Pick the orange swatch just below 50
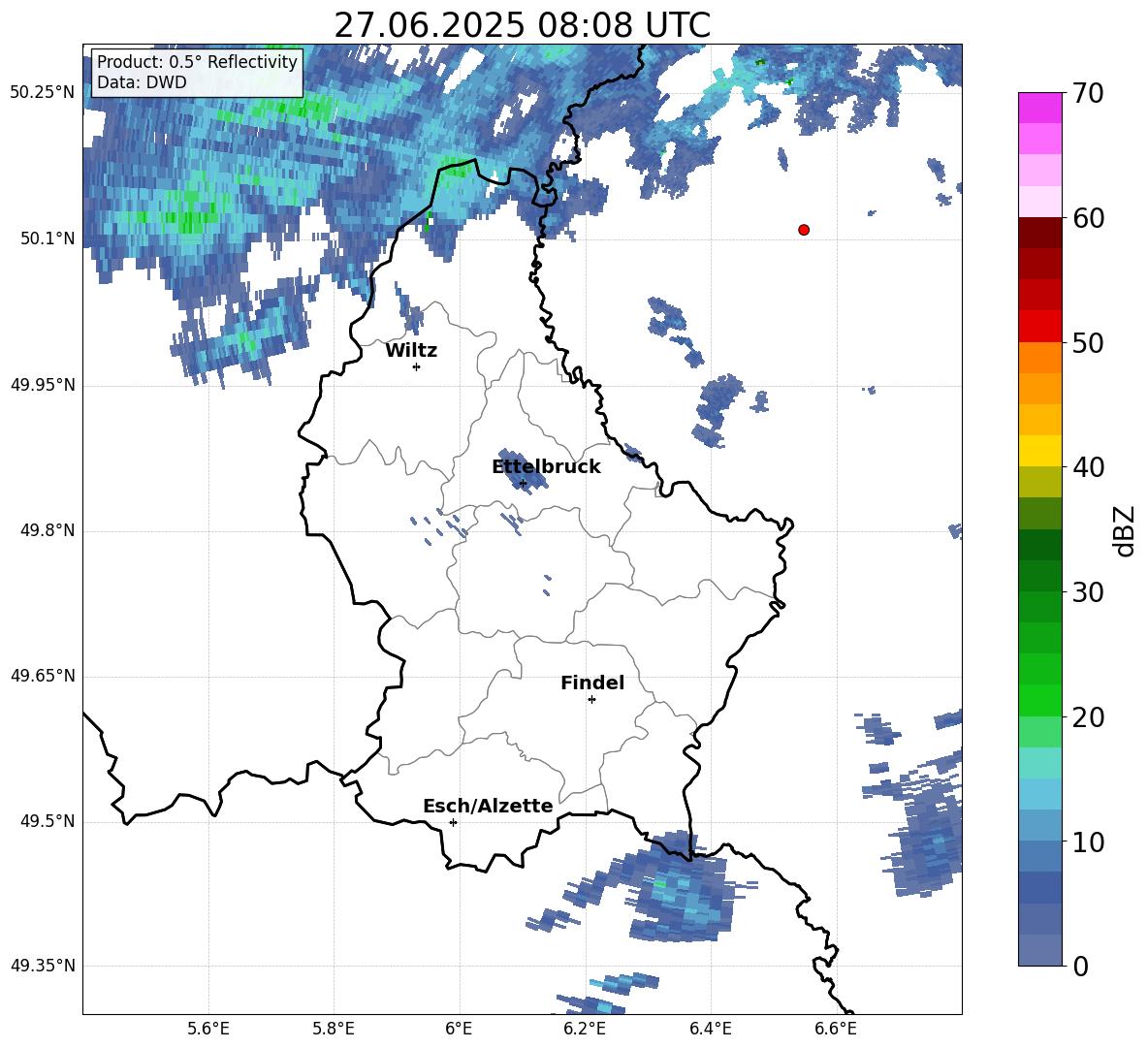This screenshot has width=1148, height=1048. point(1039,357)
